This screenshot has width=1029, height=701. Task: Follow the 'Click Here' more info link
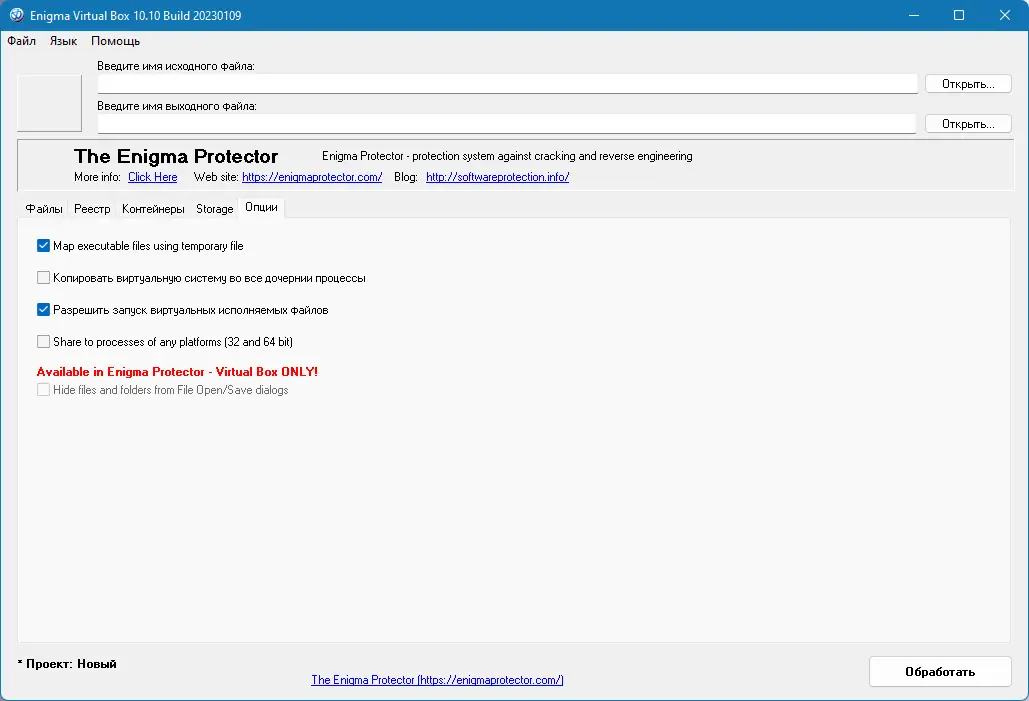(152, 177)
